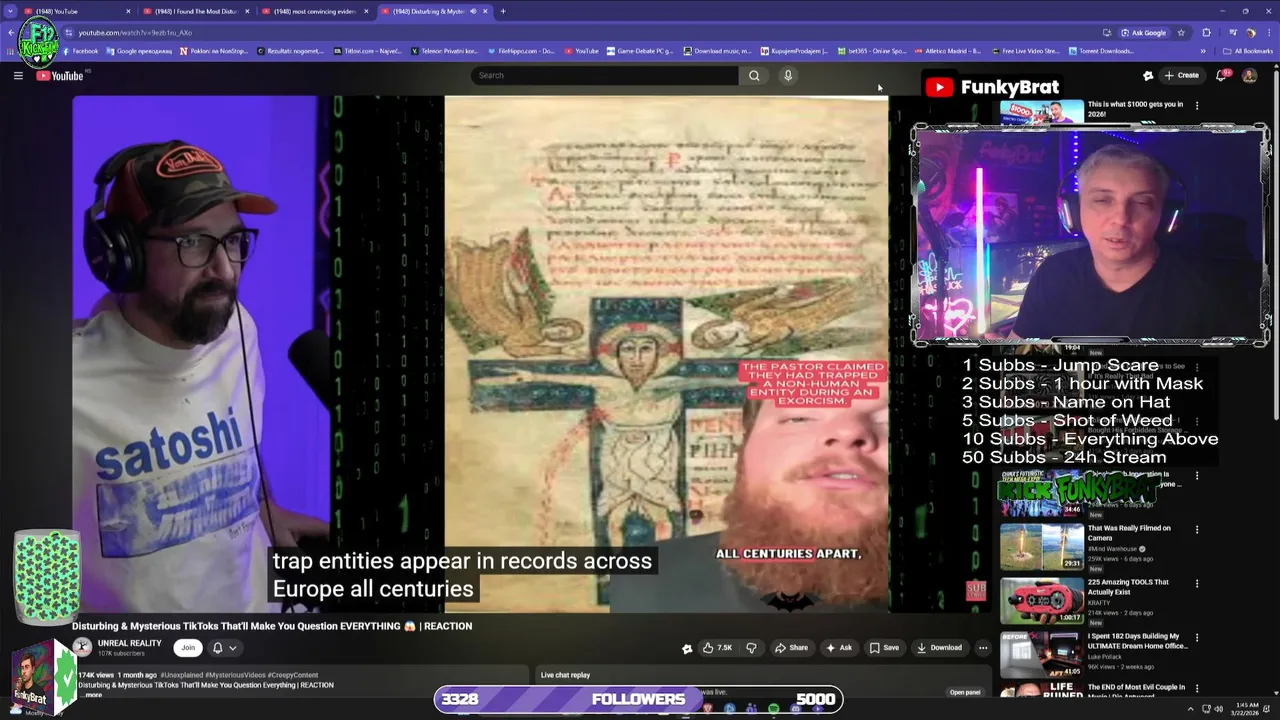Open the YouTube bookmark in bookmarks bar
The image size is (1280, 720).
[582, 51]
